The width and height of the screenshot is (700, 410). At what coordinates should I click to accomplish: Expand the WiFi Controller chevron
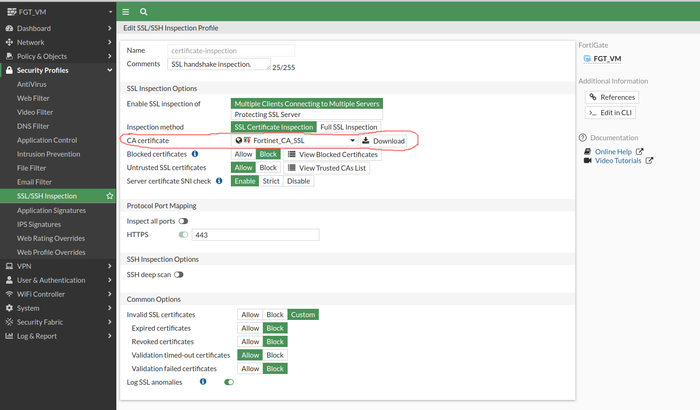109,294
